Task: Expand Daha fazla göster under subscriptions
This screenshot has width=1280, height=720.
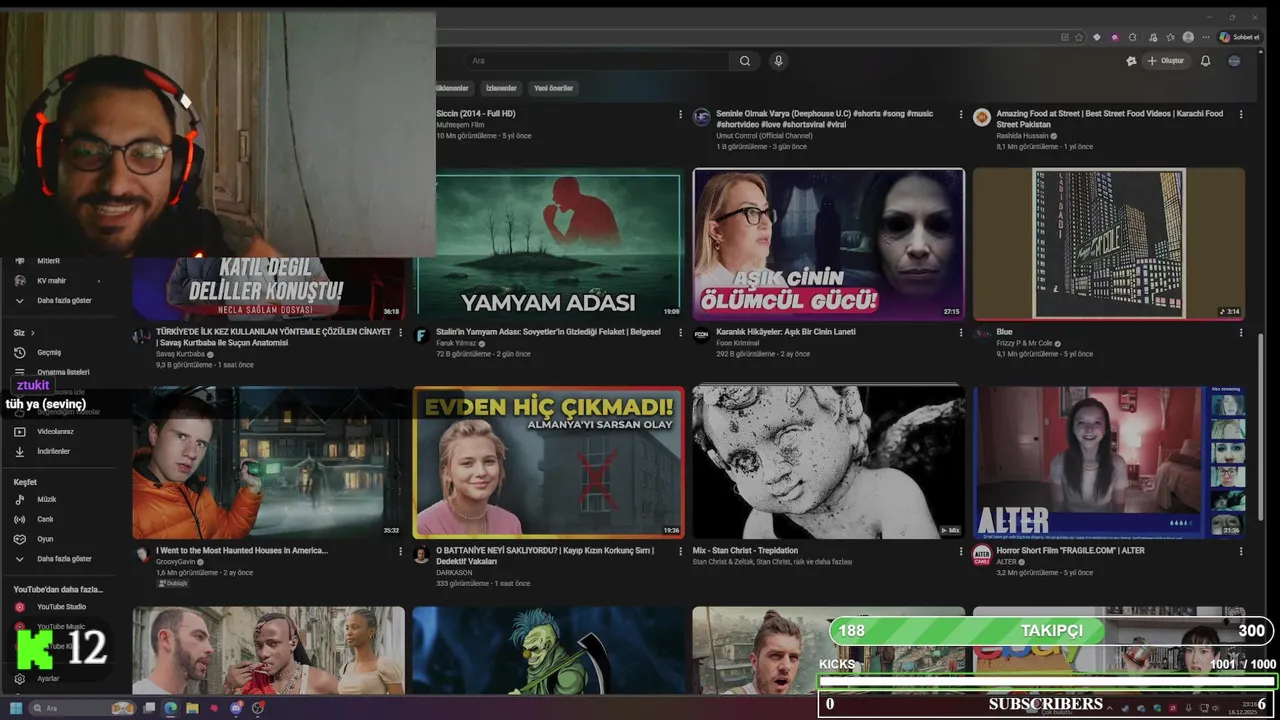Action: pyautogui.click(x=63, y=300)
